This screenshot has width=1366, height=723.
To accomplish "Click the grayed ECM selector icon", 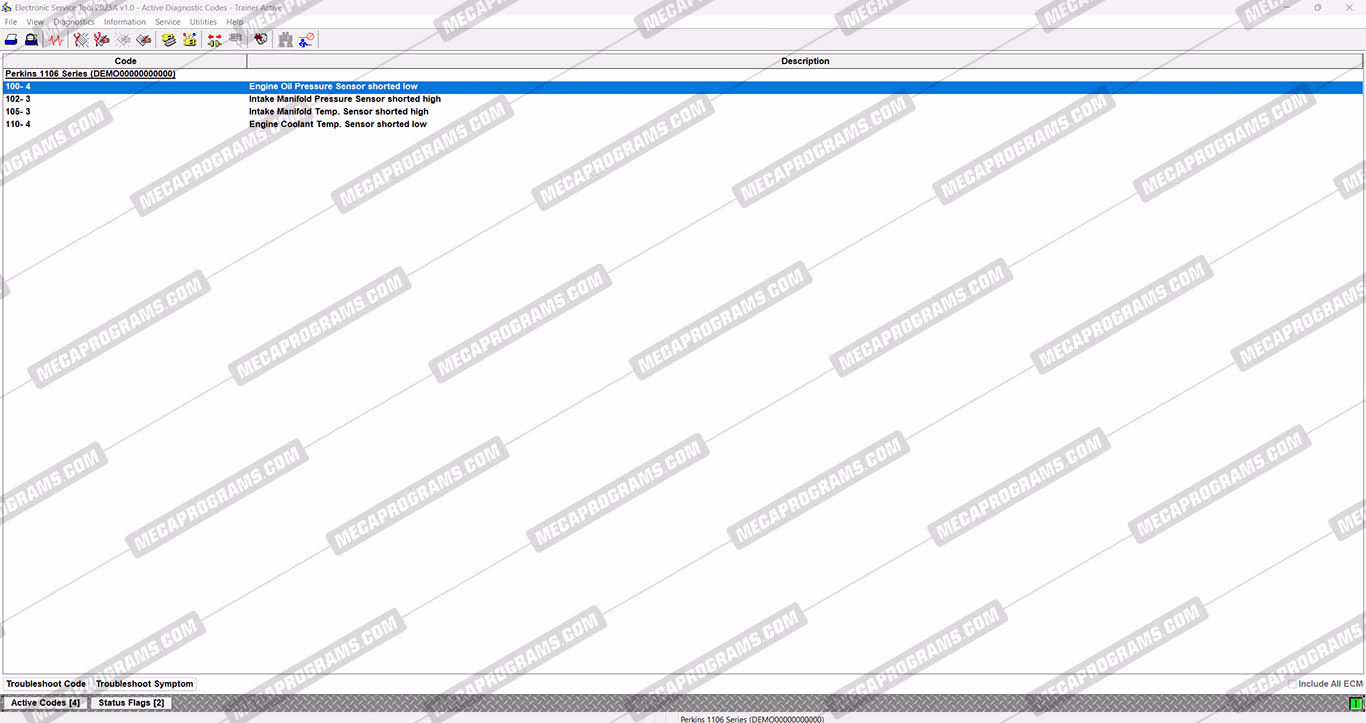I will pyautogui.click(x=235, y=40).
